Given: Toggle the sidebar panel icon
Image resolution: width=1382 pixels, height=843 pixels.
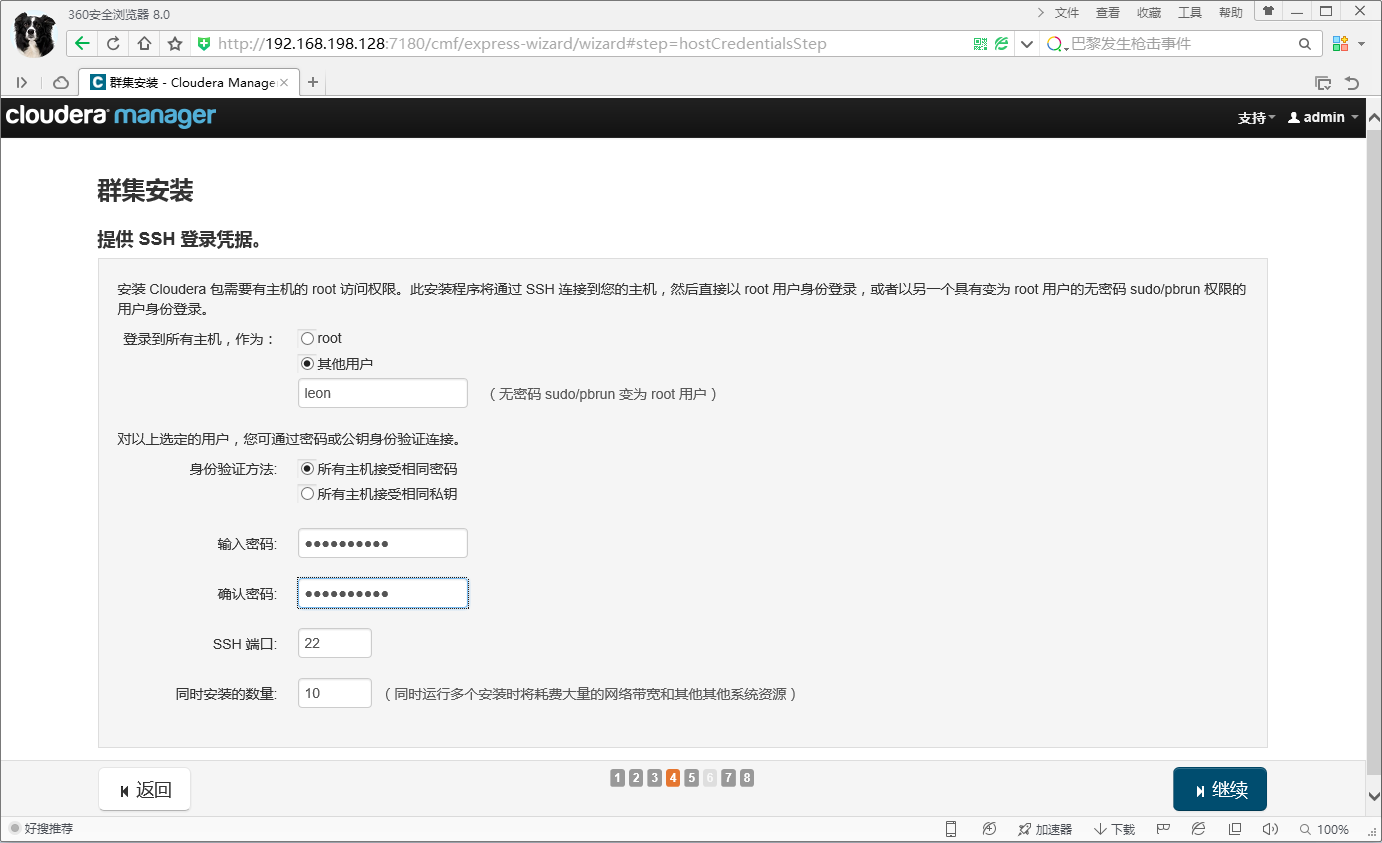Looking at the screenshot, I should point(22,83).
